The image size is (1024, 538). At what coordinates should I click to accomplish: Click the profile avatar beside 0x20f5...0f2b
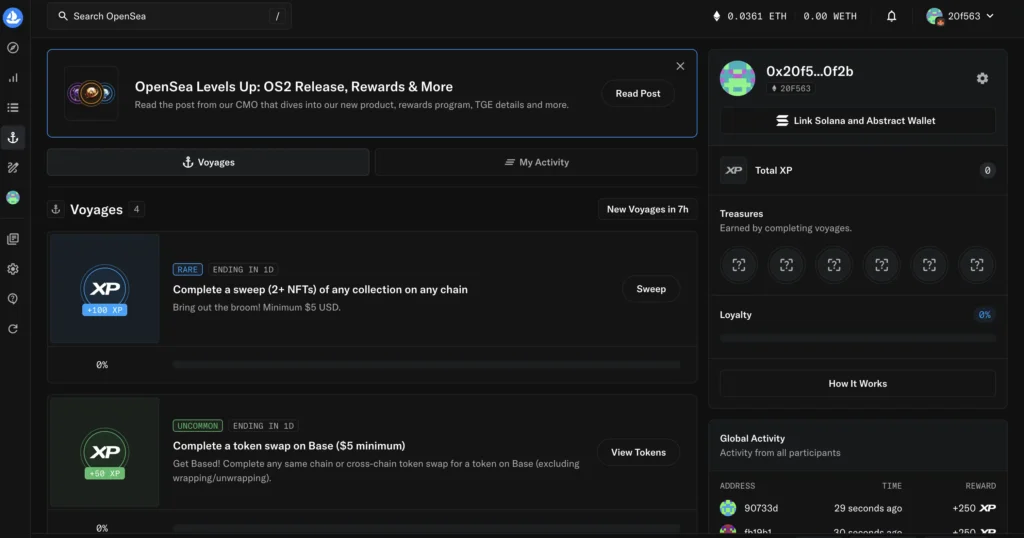click(x=737, y=78)
